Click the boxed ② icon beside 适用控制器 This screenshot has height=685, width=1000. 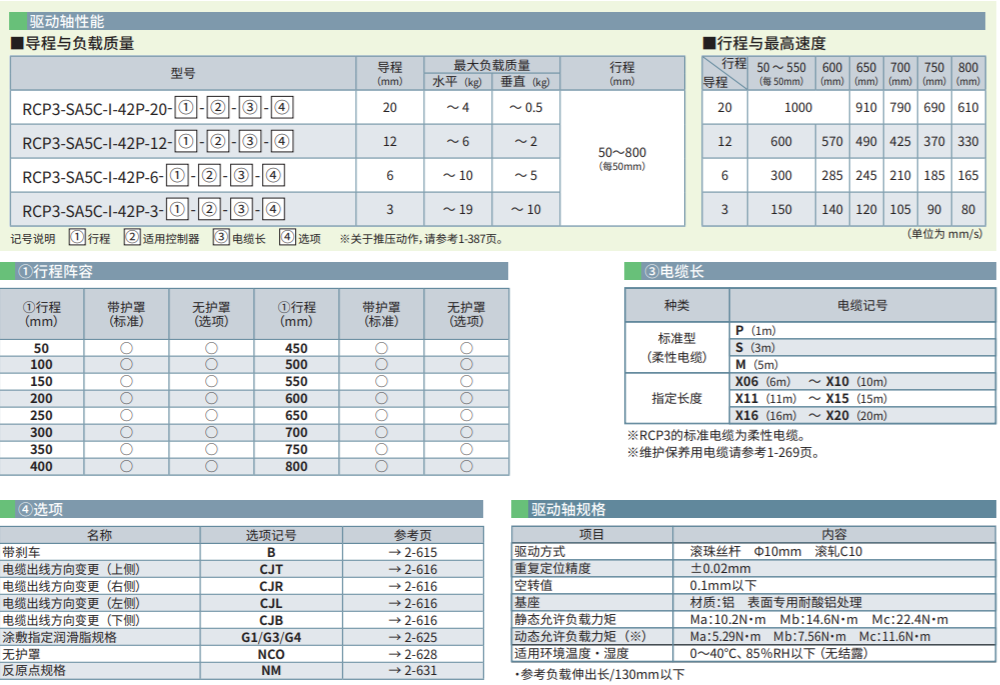tap(132, 238)
